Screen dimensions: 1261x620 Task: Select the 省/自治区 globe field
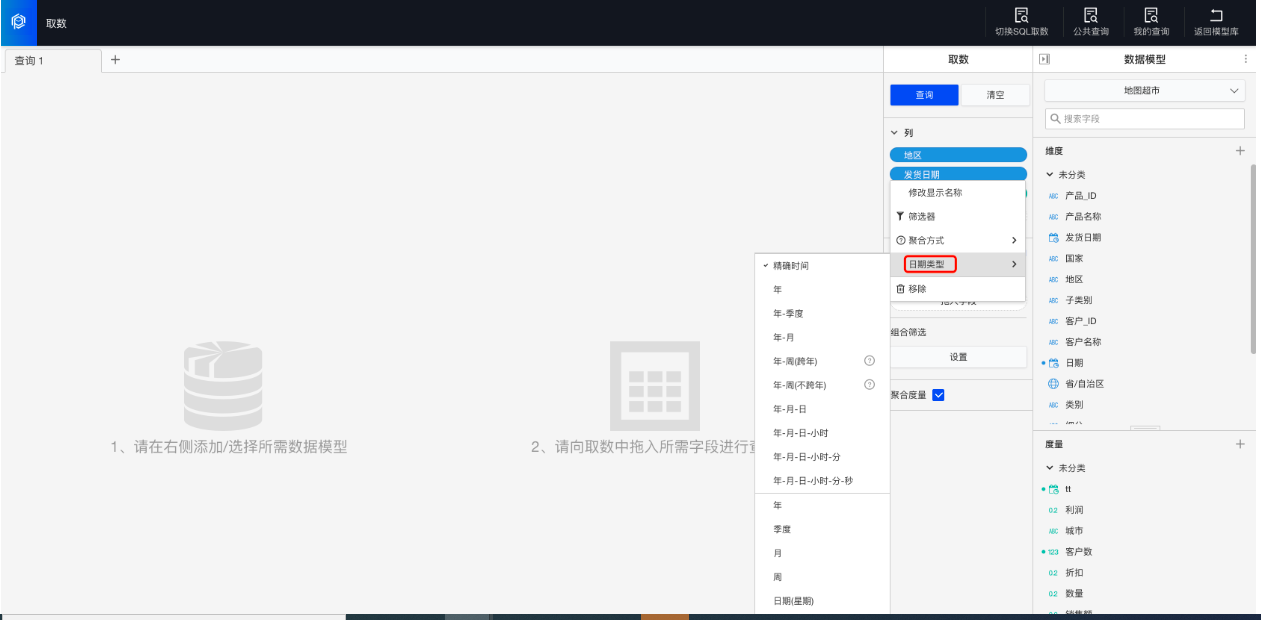point(1085,384)
